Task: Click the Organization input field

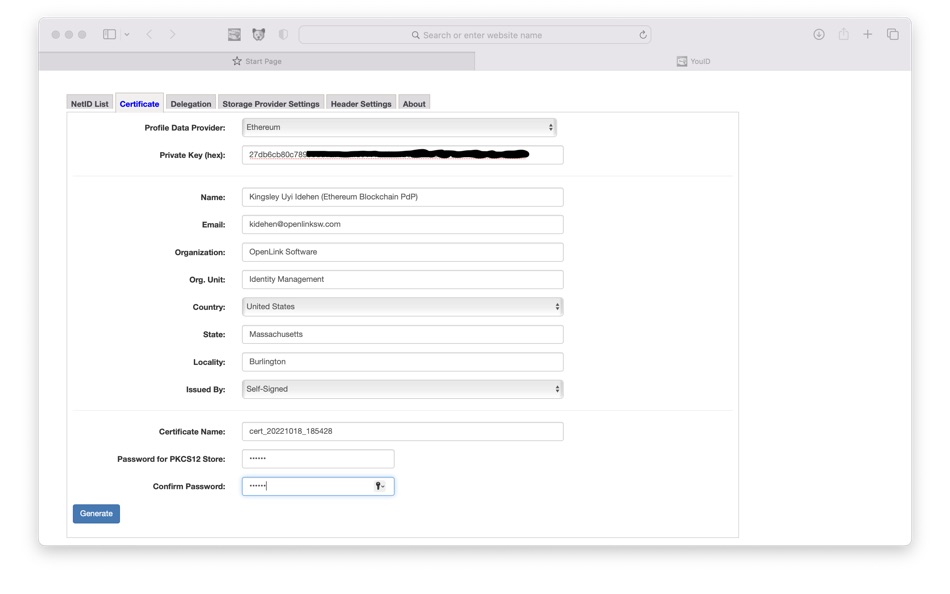Action: [x=402, y=252]
